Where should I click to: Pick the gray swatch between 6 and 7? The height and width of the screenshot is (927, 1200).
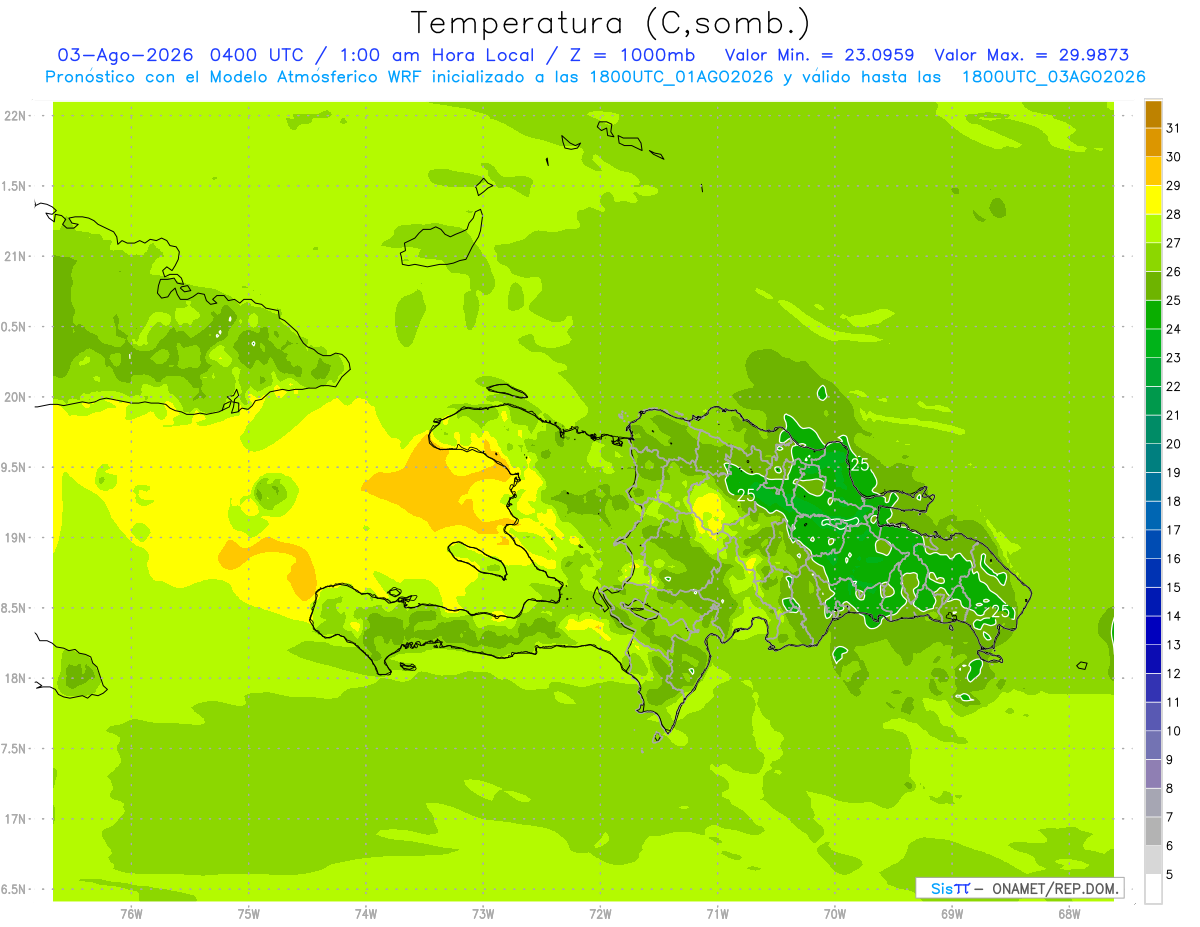[1153, 831]
